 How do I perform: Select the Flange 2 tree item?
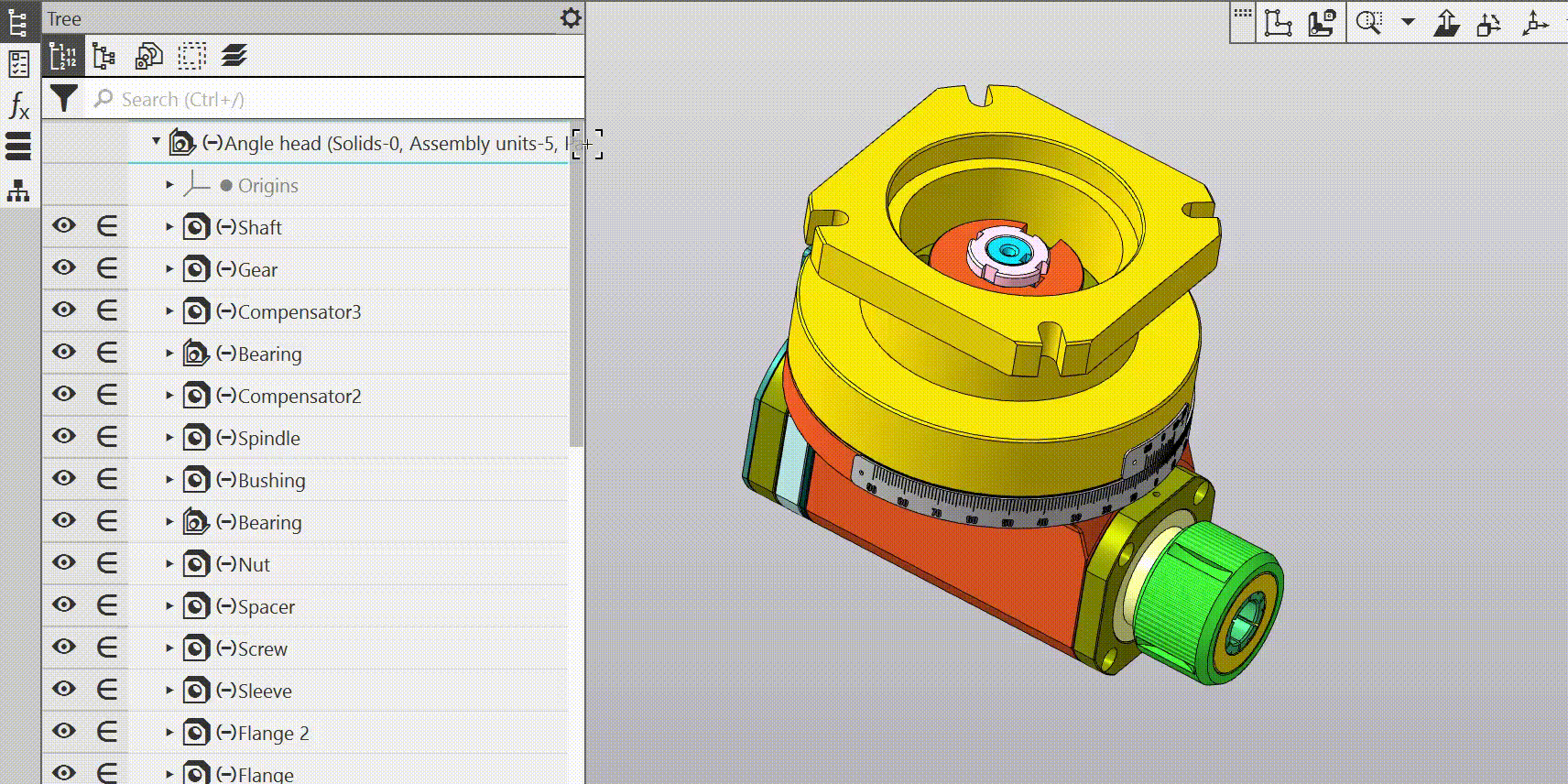[273, 734]
